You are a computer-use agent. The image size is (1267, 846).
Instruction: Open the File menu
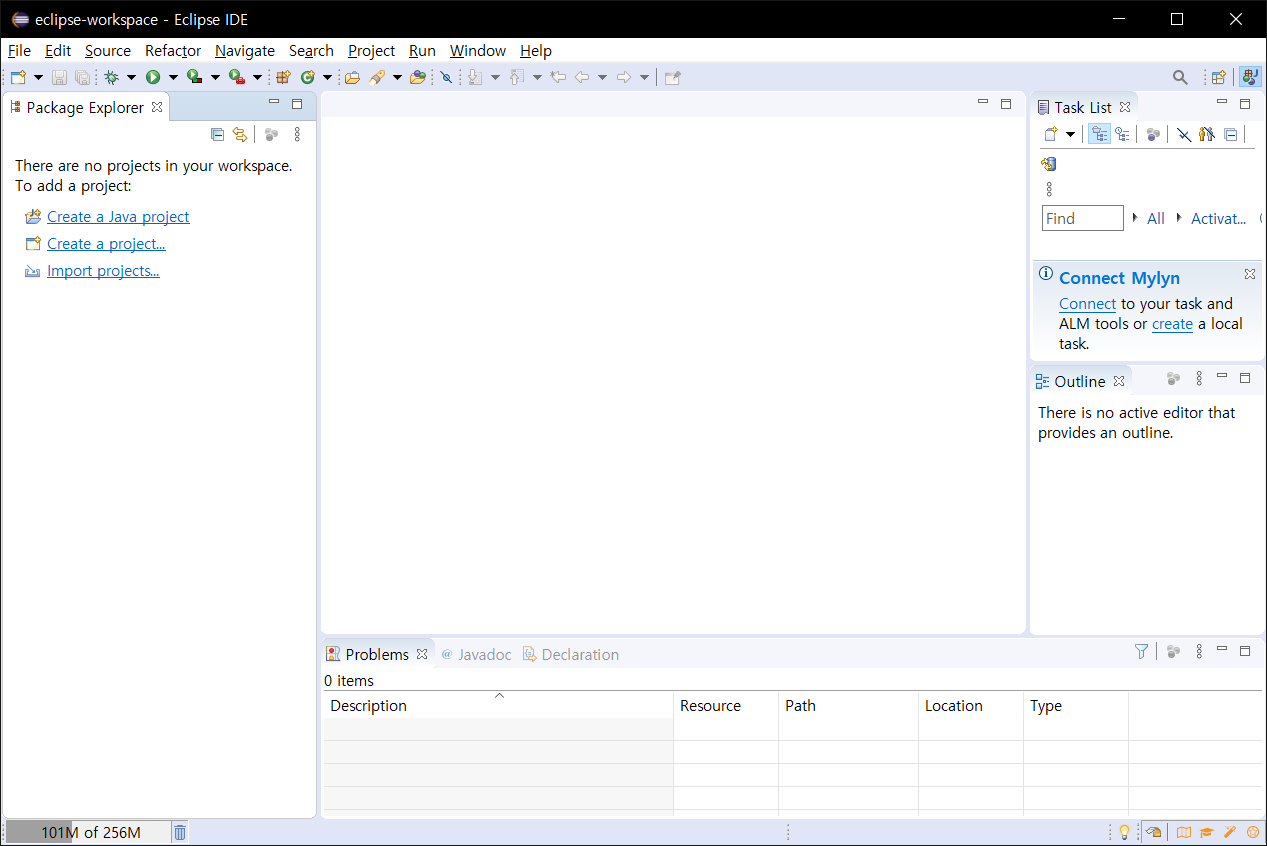(x=19, y=50)
